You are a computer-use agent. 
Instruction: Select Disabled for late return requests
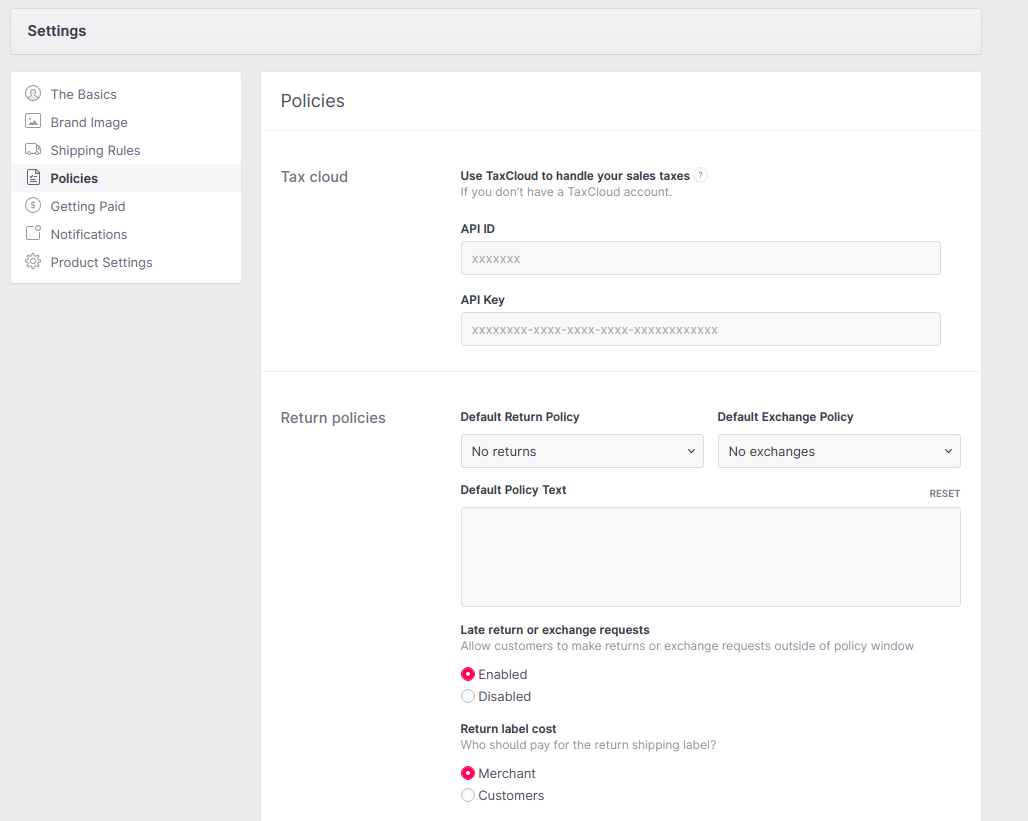pyautogui.click(x=468, y=696)
